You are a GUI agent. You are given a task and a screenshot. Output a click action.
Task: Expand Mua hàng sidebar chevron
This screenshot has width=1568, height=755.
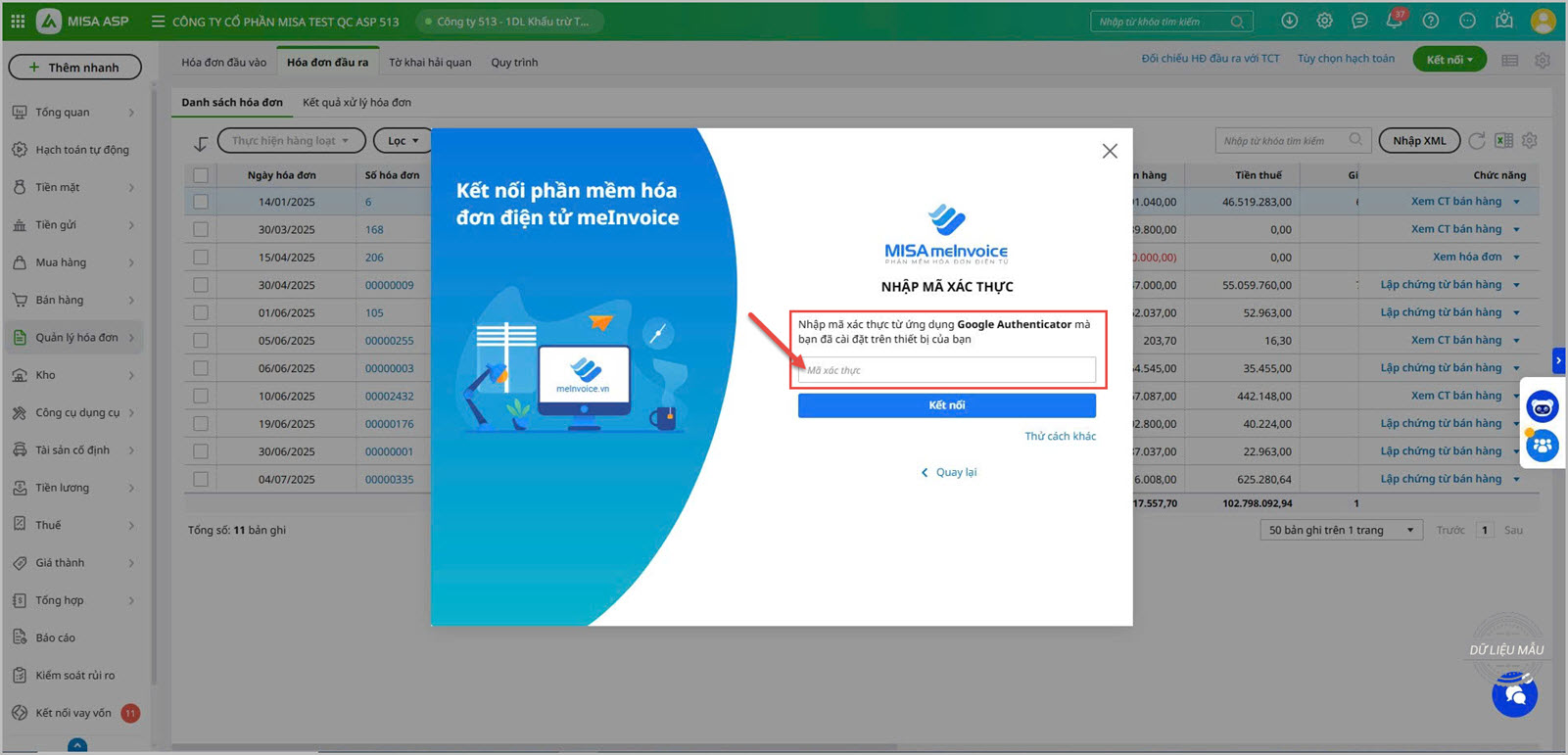tap(131, 262)
